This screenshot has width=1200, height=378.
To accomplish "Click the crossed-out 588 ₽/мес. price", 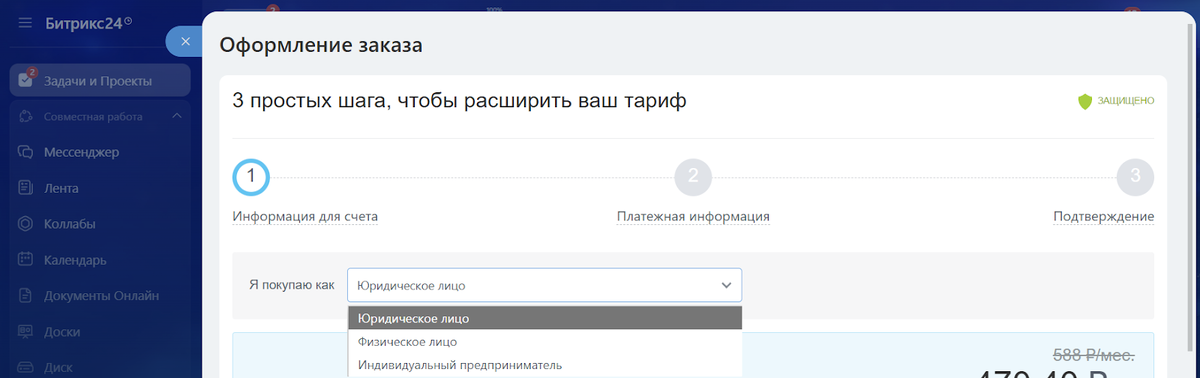I will [x=1094, y=354].
